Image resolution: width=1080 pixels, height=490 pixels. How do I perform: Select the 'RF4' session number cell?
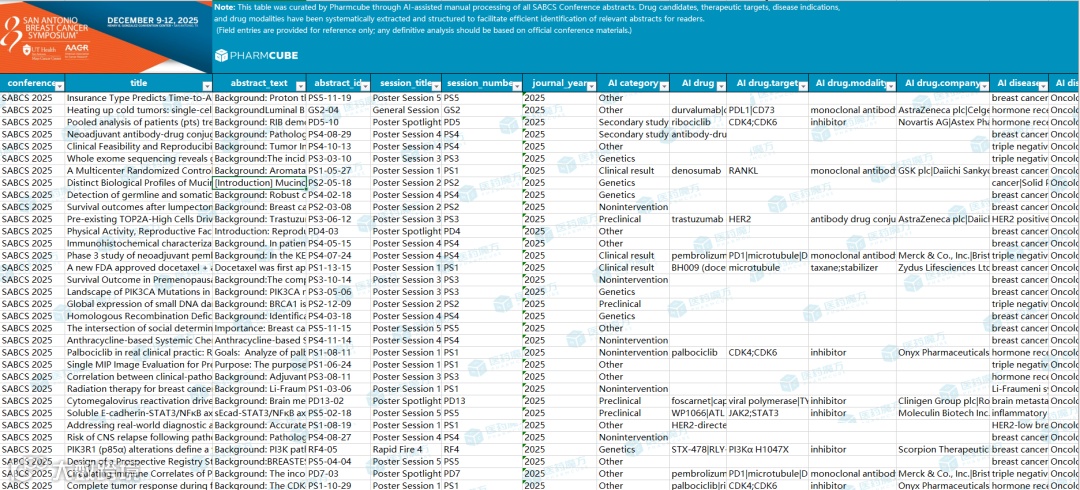pyautogui.click(x=482, y=449)
